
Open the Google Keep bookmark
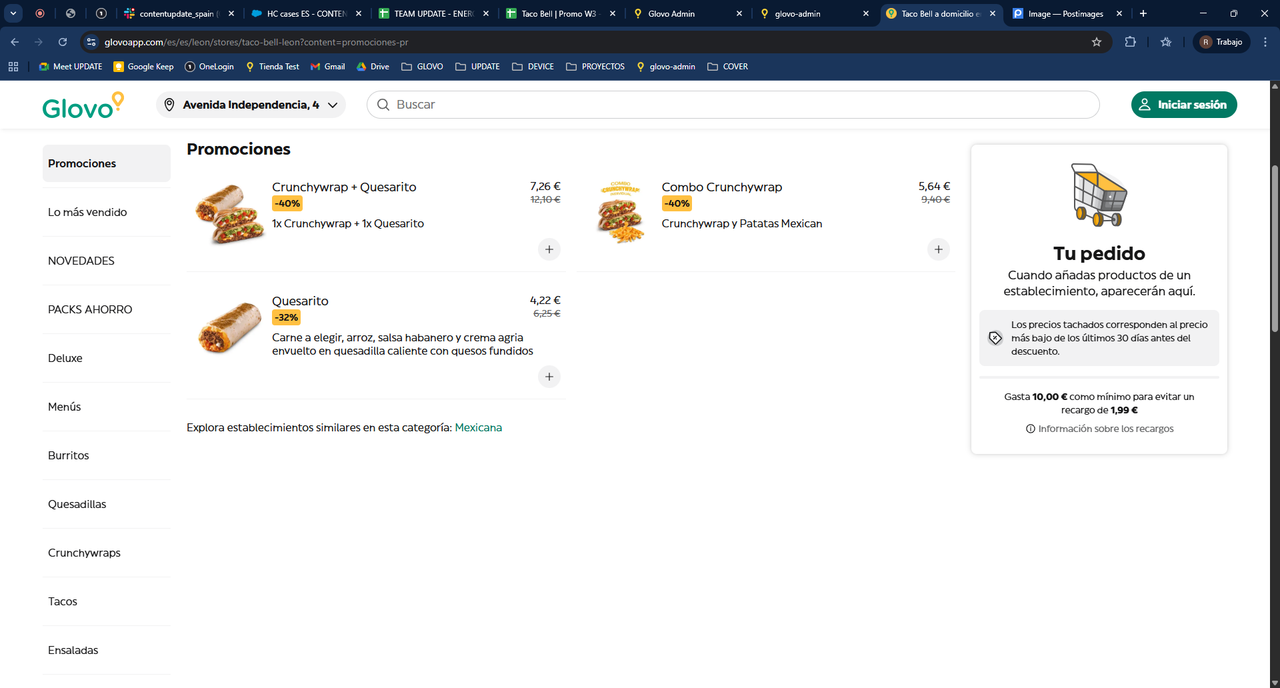(143, 67)
